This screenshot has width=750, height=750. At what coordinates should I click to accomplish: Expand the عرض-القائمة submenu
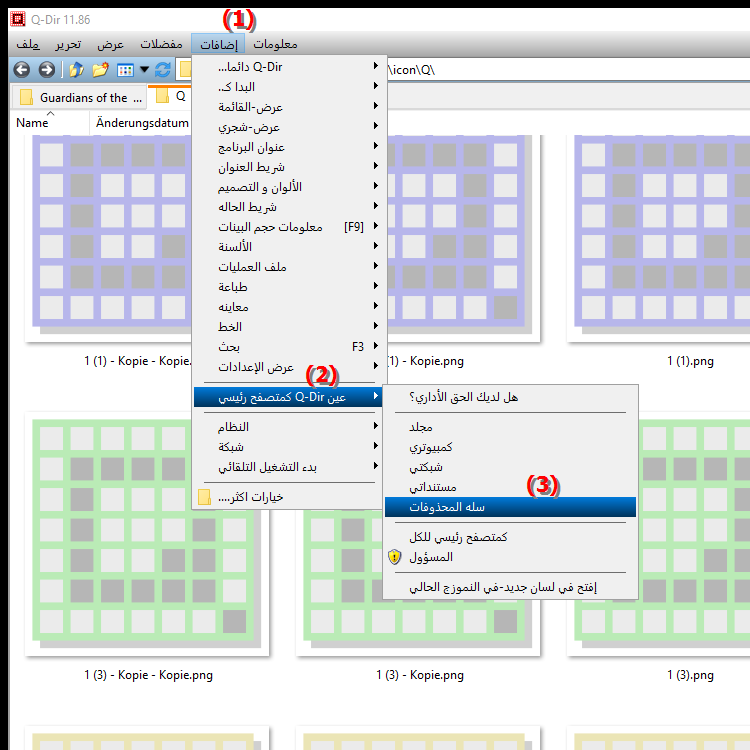tap(289, 107)
